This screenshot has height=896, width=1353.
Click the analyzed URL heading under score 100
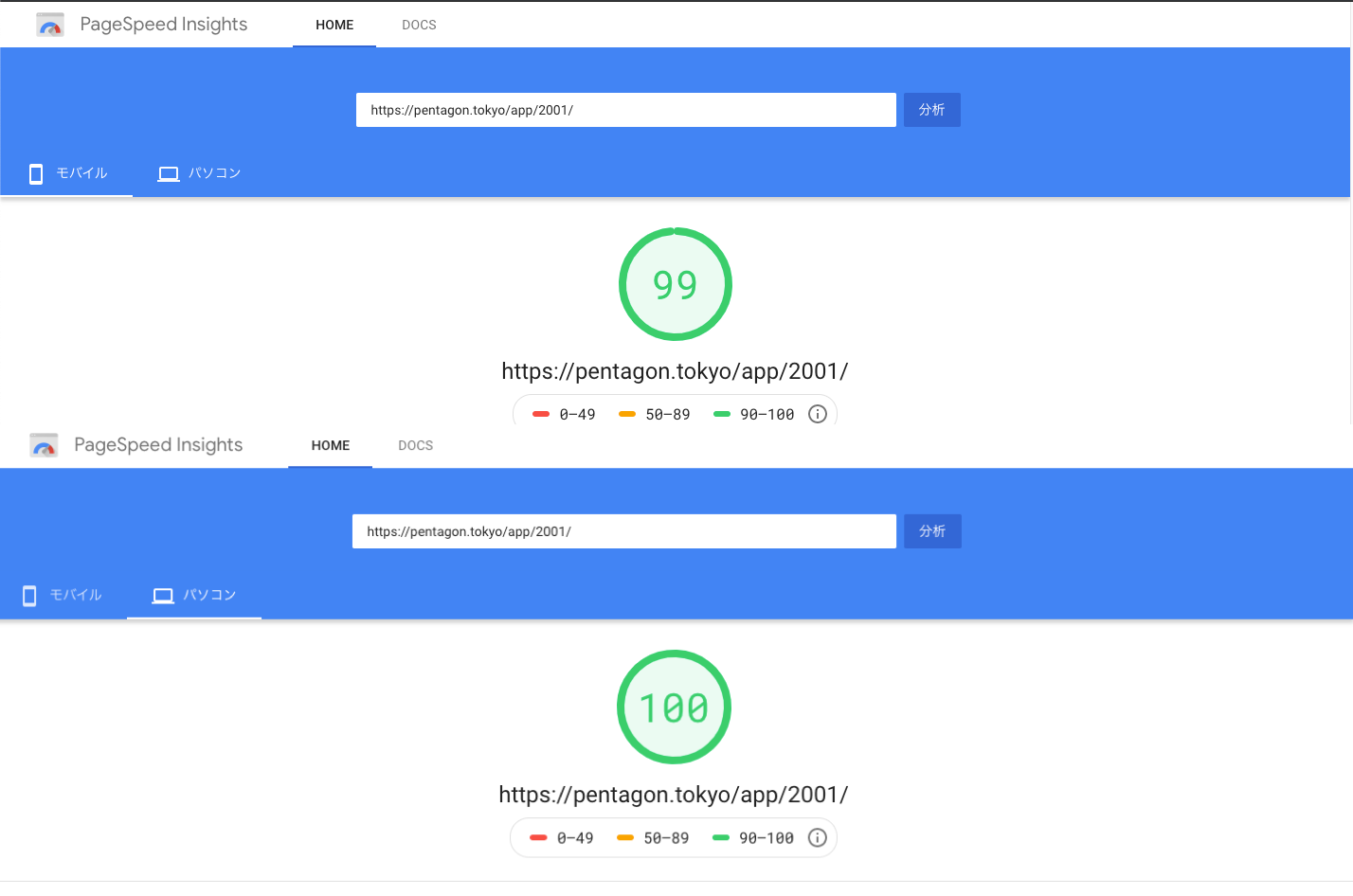pyautogui.click(x=674, y=795)
